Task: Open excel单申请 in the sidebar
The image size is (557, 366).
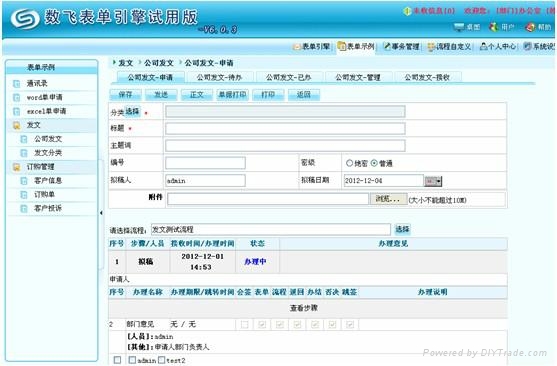Action: pyautogui.click(x=47, y=111)
